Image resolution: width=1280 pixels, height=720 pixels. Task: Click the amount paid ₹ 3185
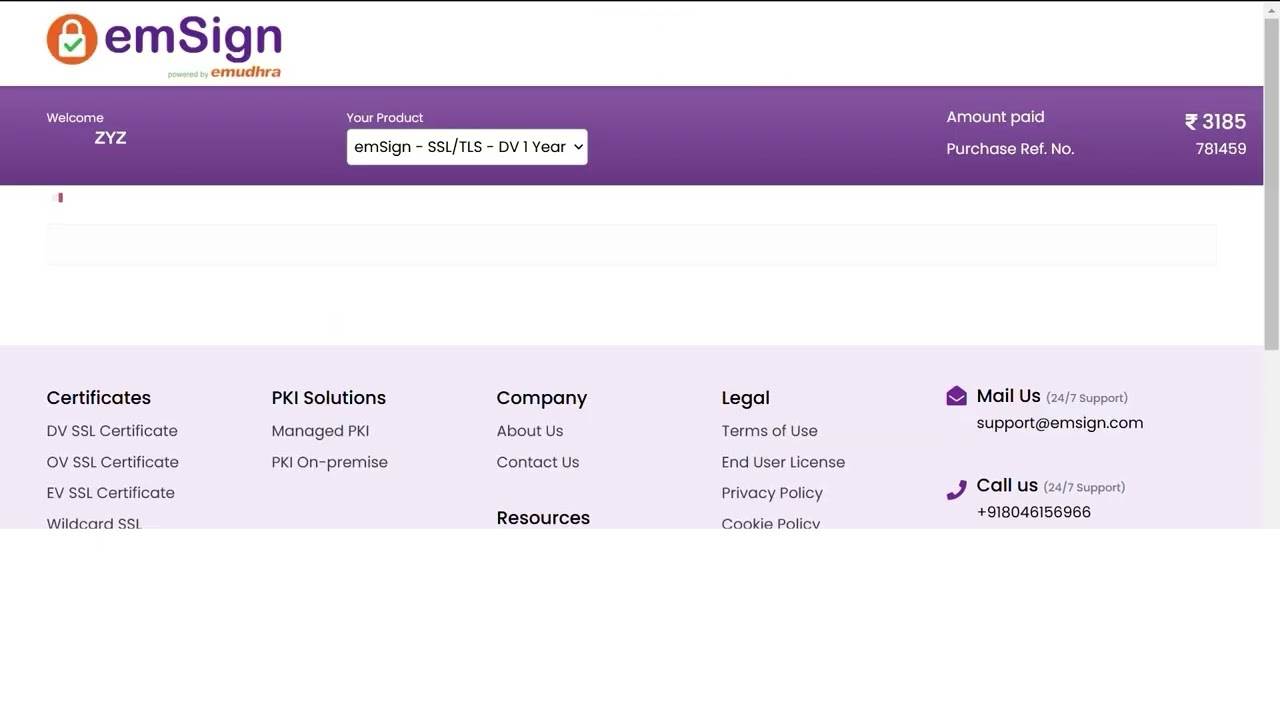[1215, 122]
